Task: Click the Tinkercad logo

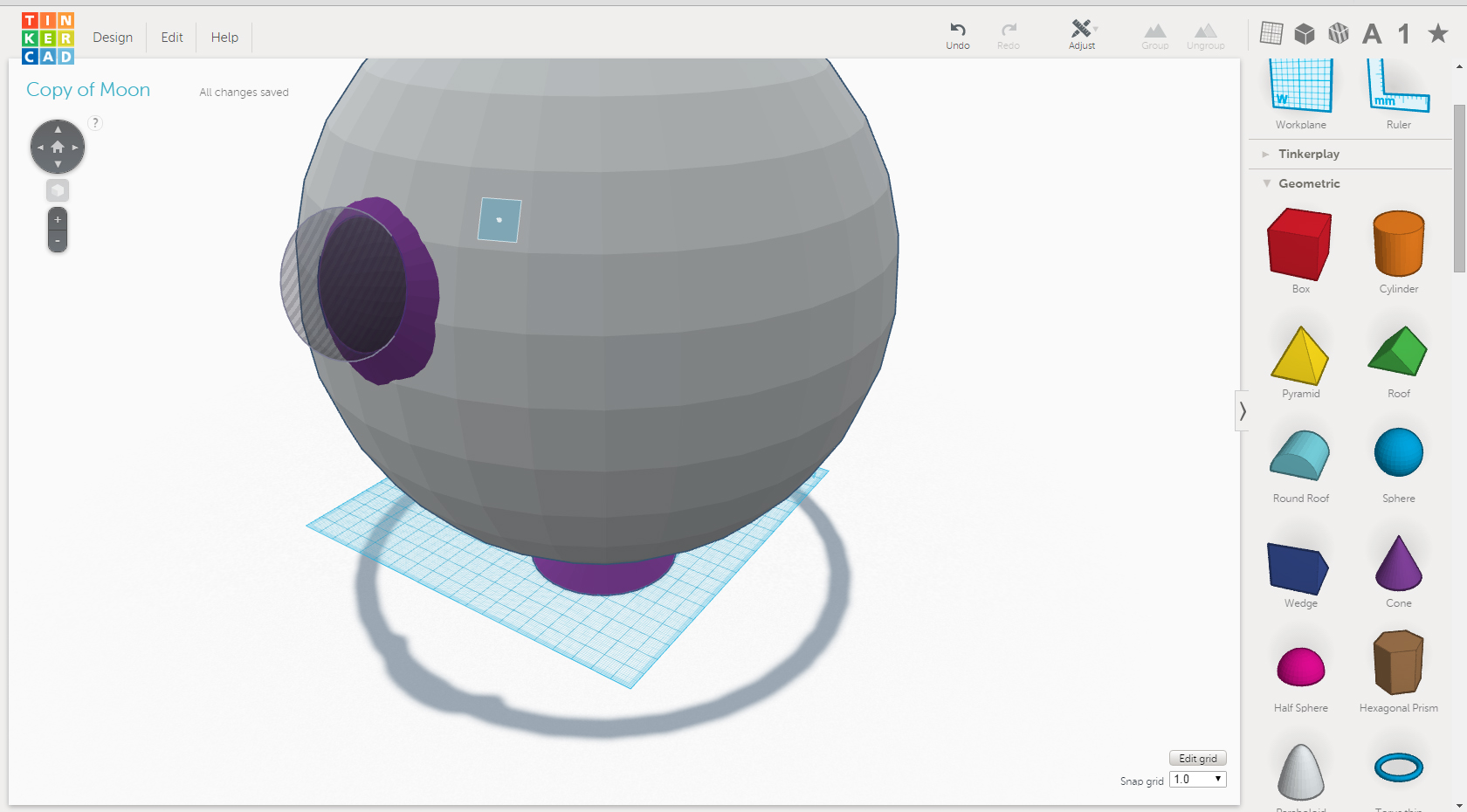Action: pos(48,38)
